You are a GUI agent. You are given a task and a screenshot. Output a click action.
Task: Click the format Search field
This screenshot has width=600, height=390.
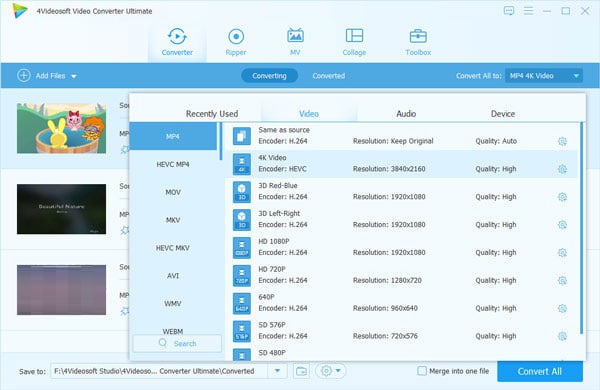(177, 343)
